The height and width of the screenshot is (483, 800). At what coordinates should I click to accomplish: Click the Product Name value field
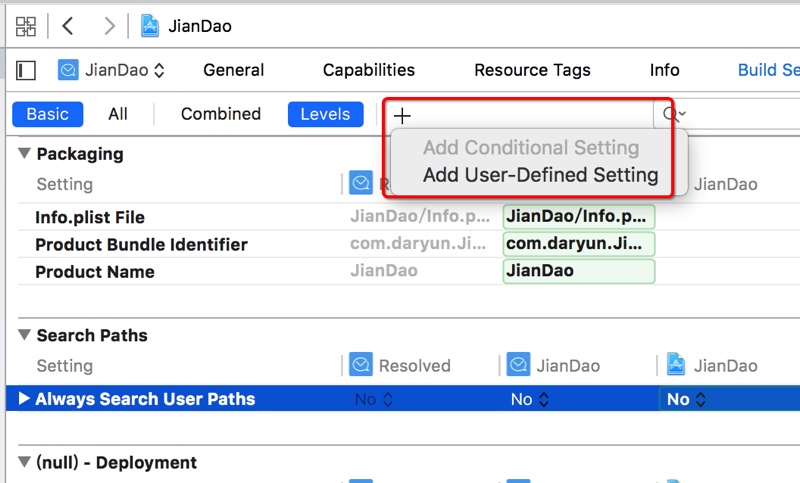578,271
